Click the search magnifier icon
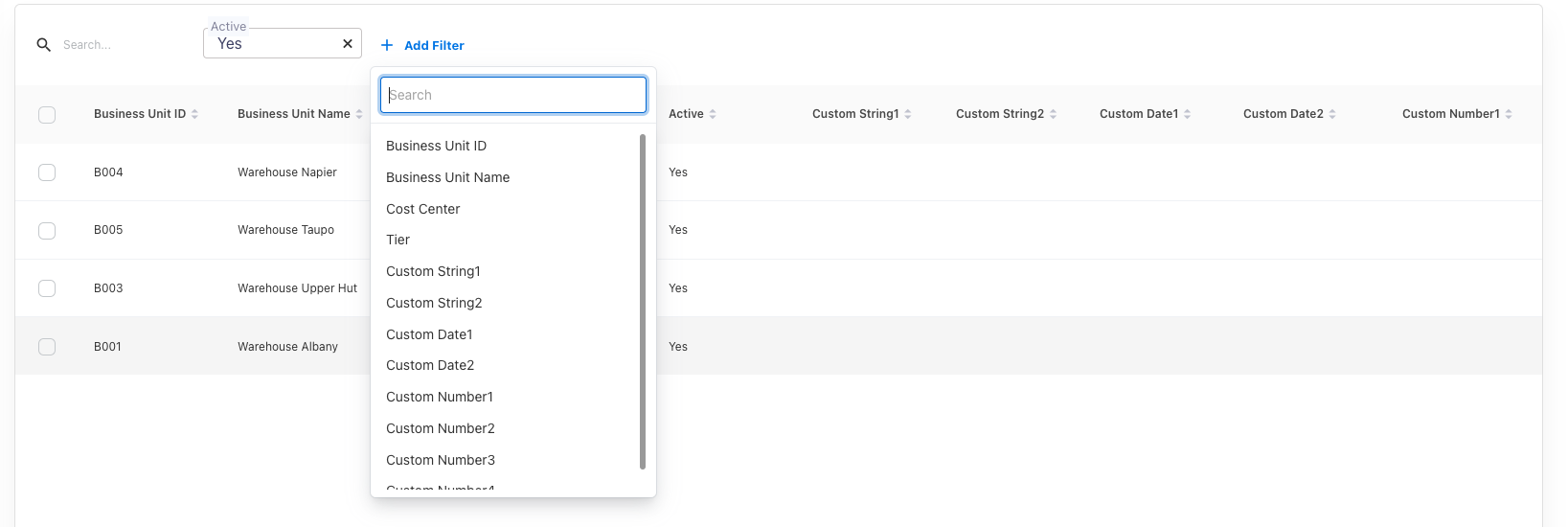Screen dimensions: 1568x527 [x=43, y=45]
